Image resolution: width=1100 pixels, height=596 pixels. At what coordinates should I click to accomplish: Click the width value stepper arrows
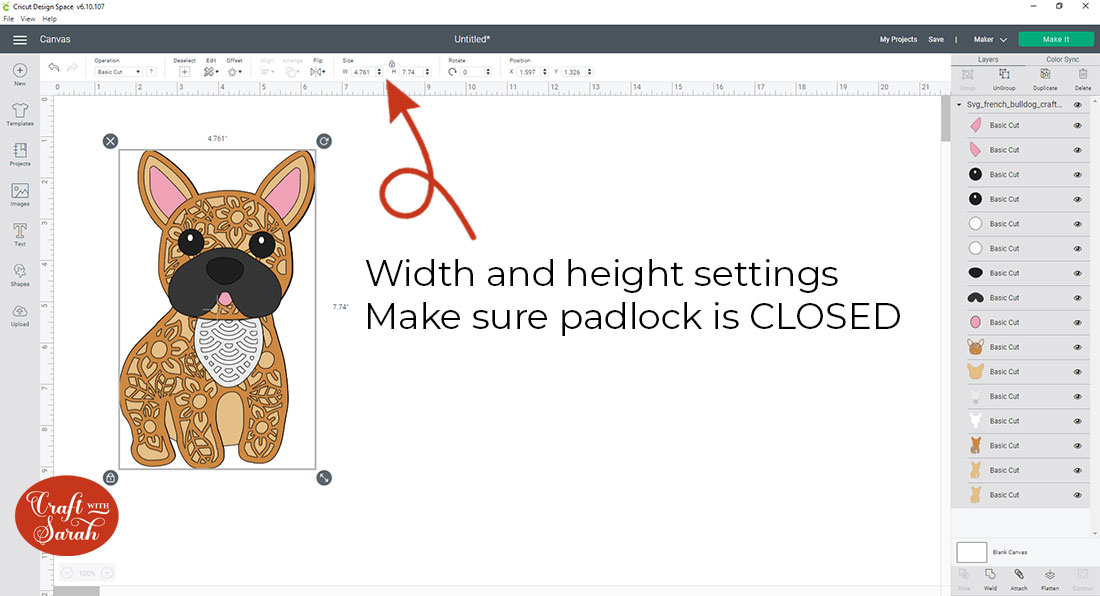coord(380,72)
